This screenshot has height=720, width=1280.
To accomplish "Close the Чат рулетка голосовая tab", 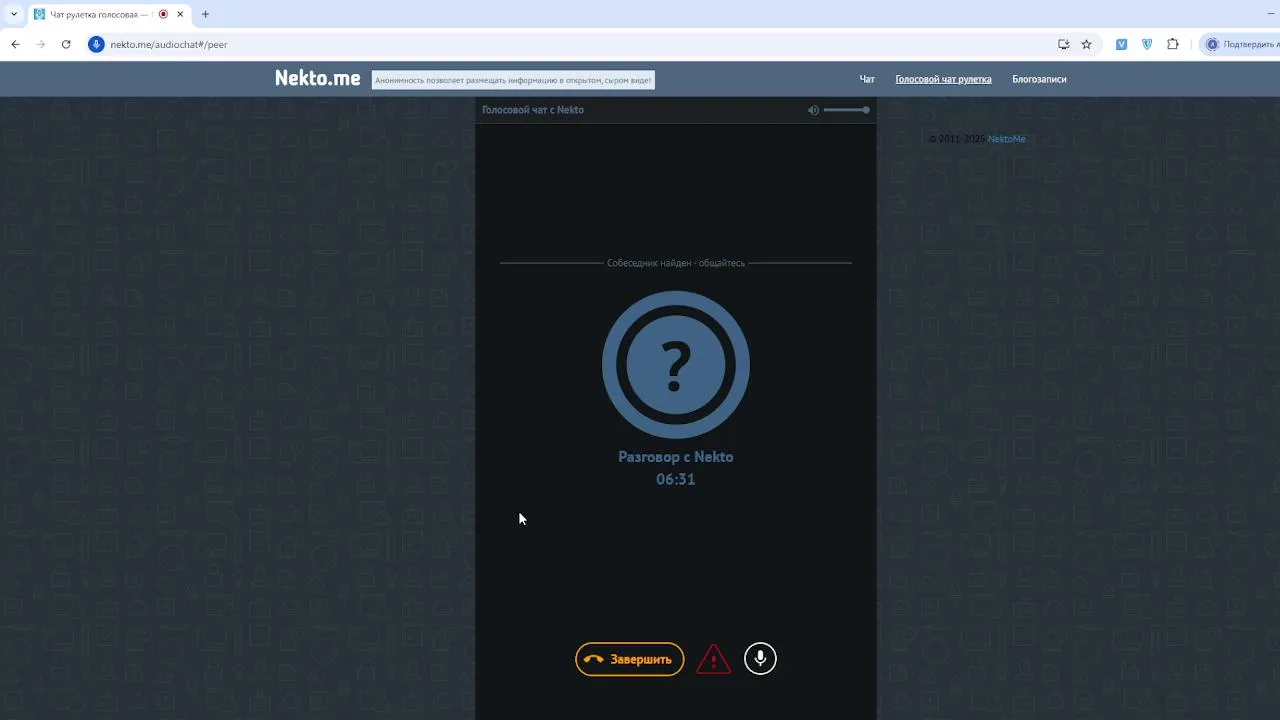I will point(181,14).
